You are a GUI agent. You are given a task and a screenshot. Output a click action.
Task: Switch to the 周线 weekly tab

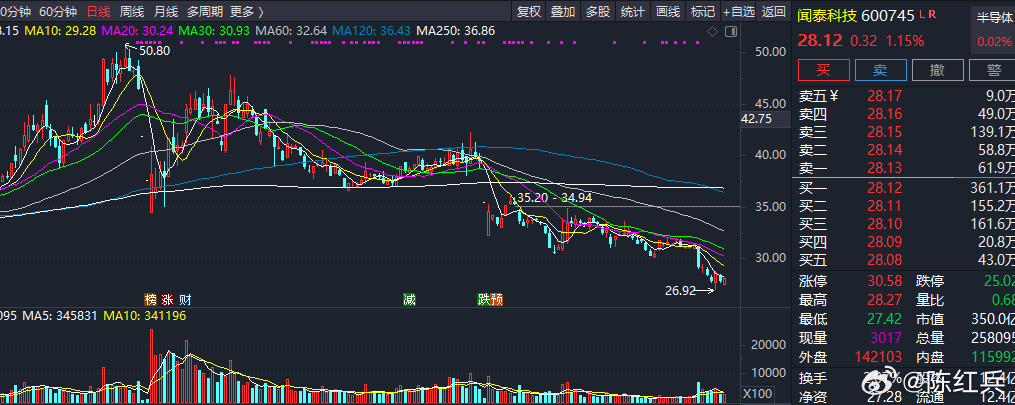click(131, 11)
